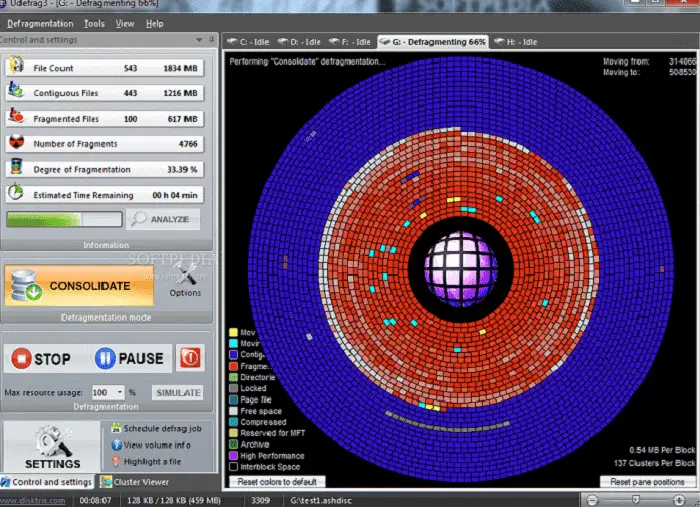Image resolution: width=700 pixels, height=507 pixels.
Task: Click the purple High Performance legend swatch
Action: click(x=233, y=456)
